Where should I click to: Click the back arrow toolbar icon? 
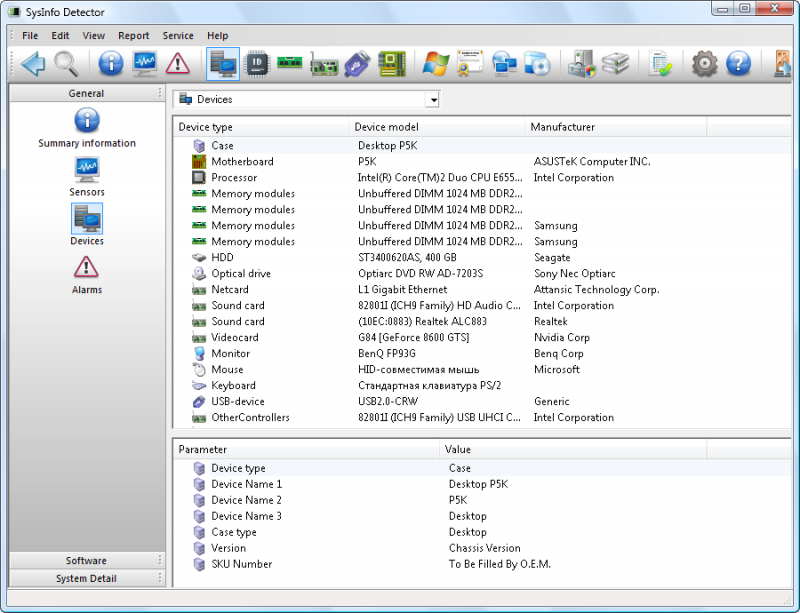(x=33, y=65)
